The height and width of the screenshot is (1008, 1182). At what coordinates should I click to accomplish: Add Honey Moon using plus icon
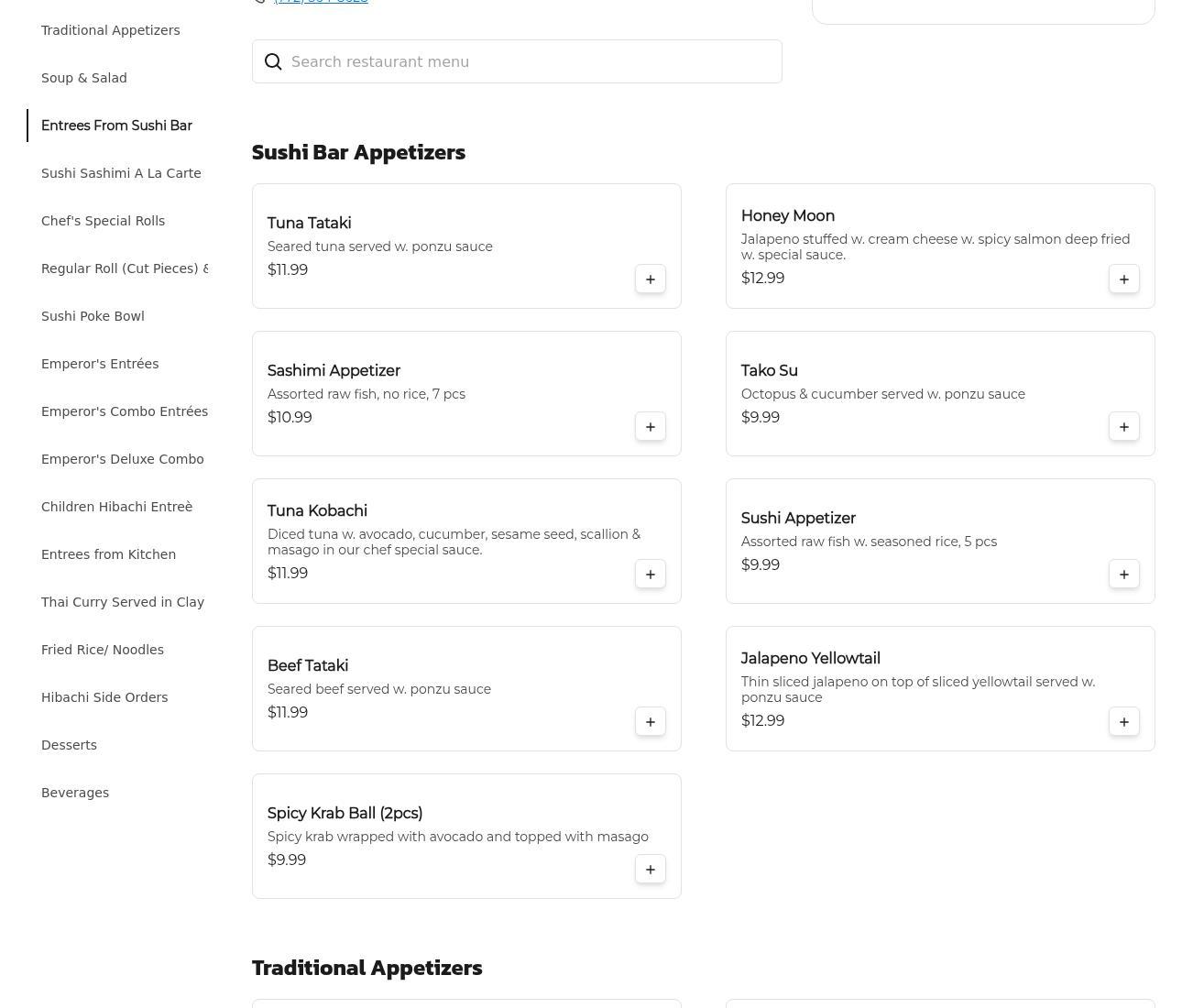[1124, 279]
